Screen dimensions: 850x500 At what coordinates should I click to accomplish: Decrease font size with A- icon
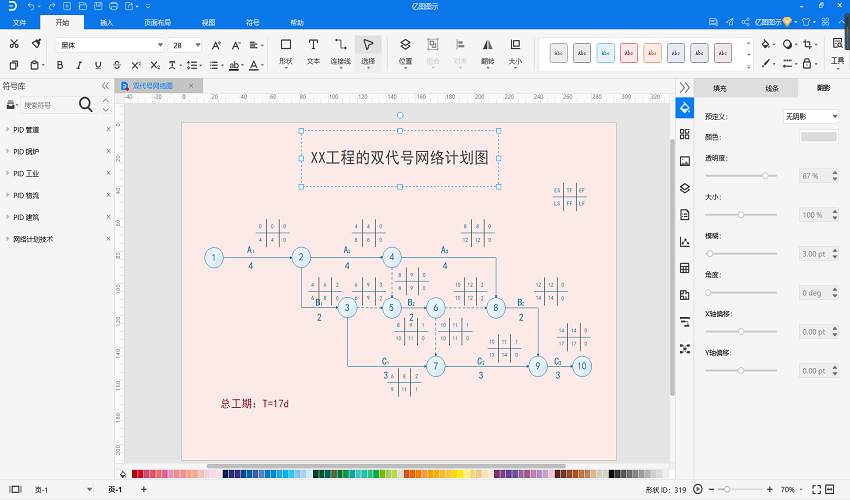[x=236, y=46]
